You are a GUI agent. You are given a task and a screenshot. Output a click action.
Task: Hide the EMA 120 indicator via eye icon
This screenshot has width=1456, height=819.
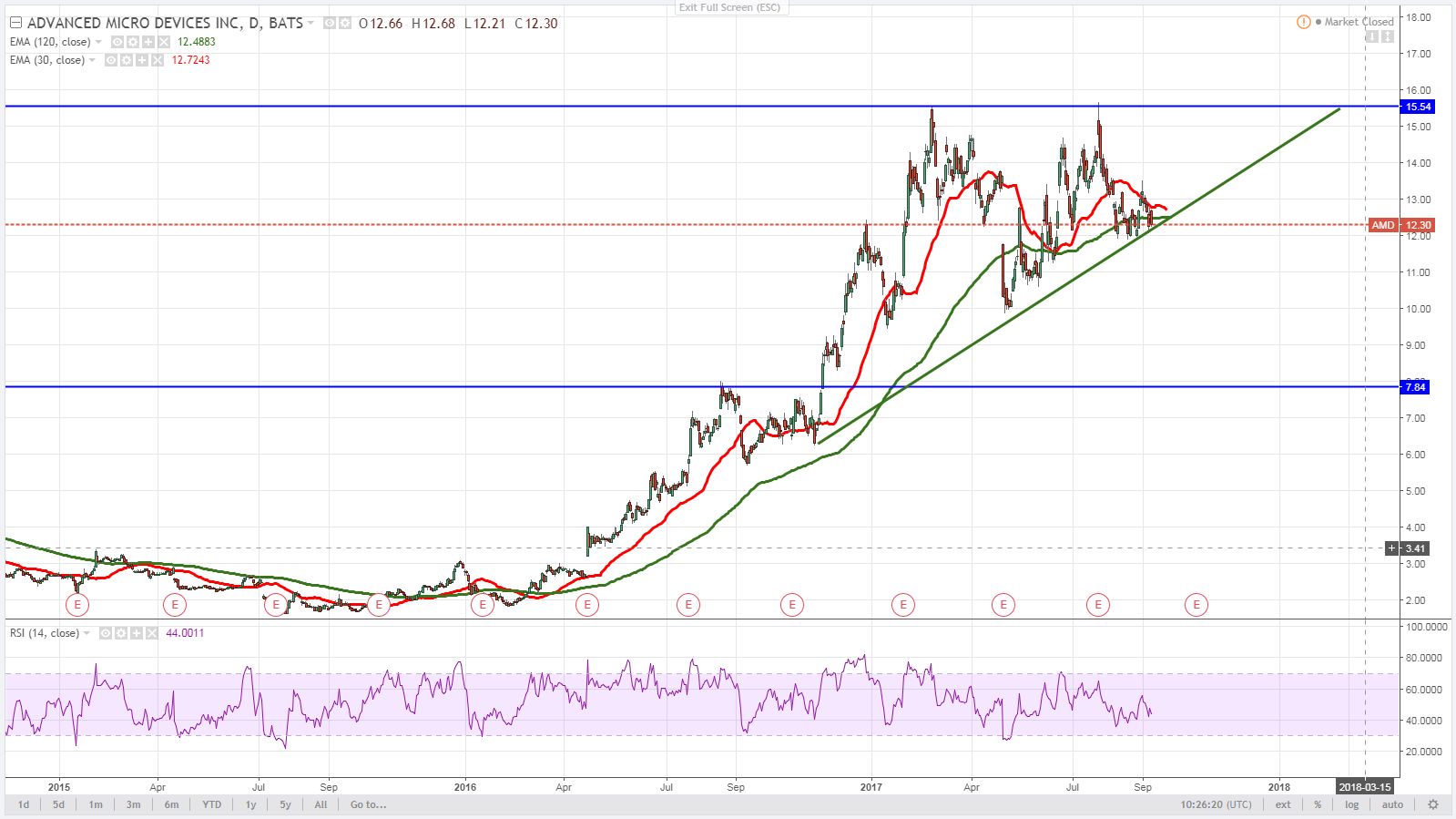point(117,42)
